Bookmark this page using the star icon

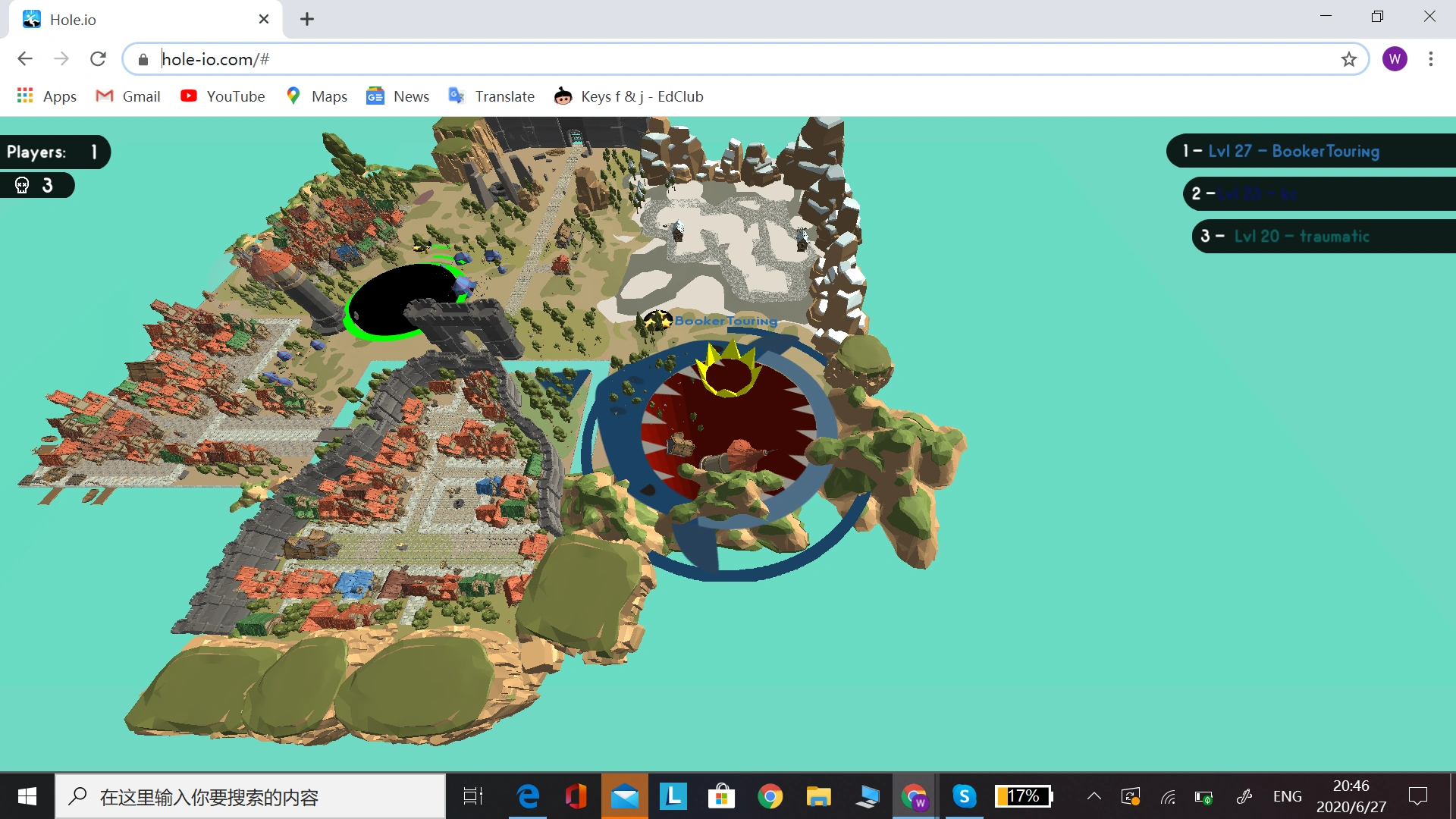(x=1349, y=58)
